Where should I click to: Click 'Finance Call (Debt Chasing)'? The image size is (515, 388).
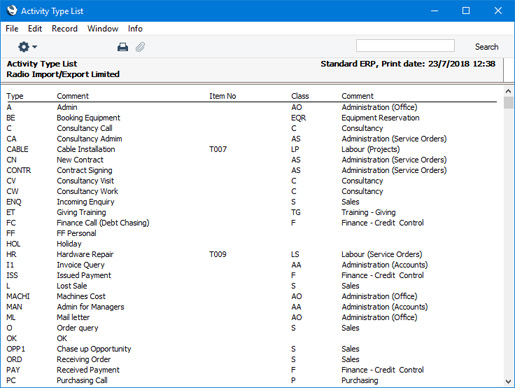103,223
